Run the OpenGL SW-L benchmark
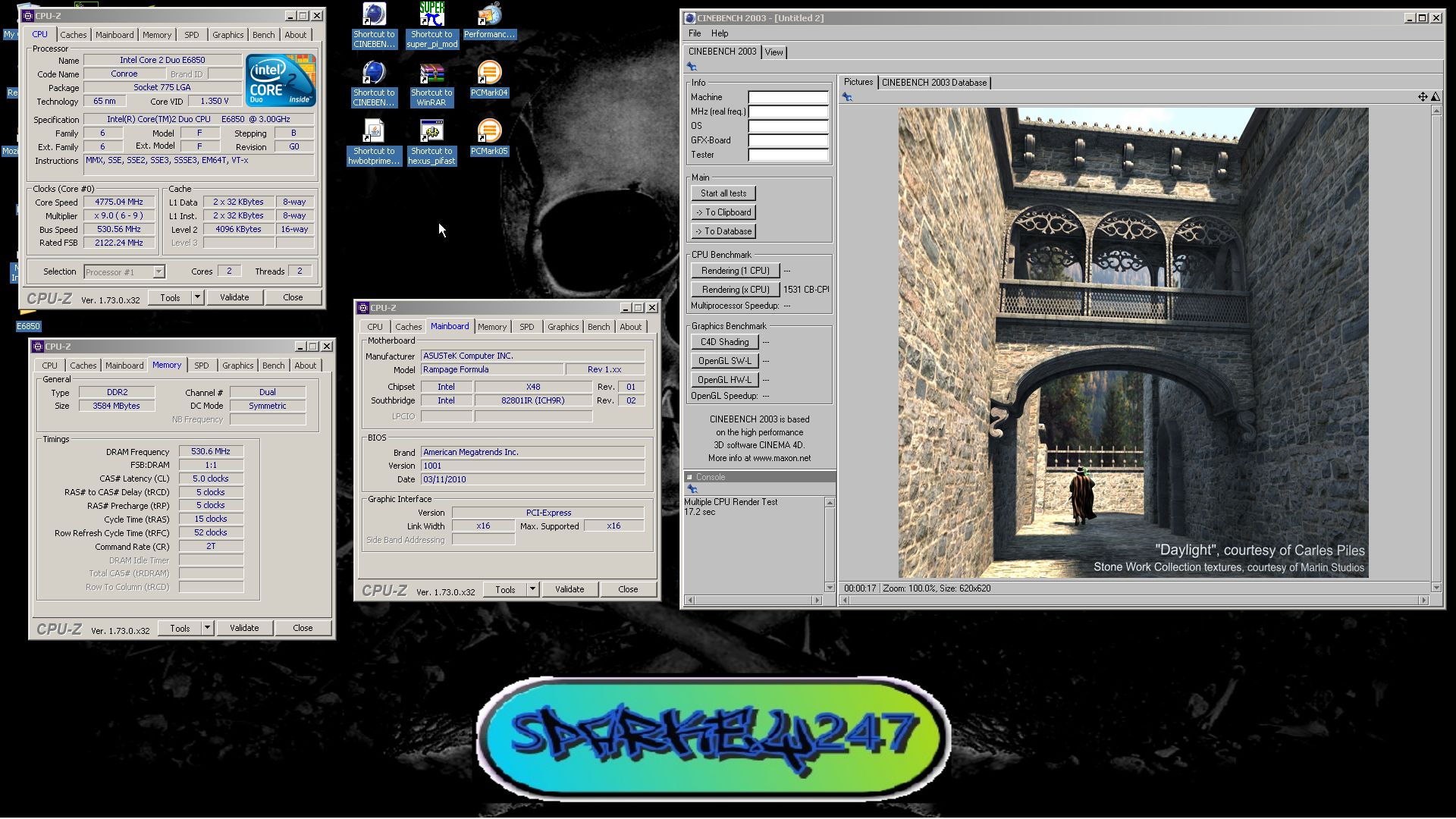This screenshot has width=1456, height=819. 724,361
